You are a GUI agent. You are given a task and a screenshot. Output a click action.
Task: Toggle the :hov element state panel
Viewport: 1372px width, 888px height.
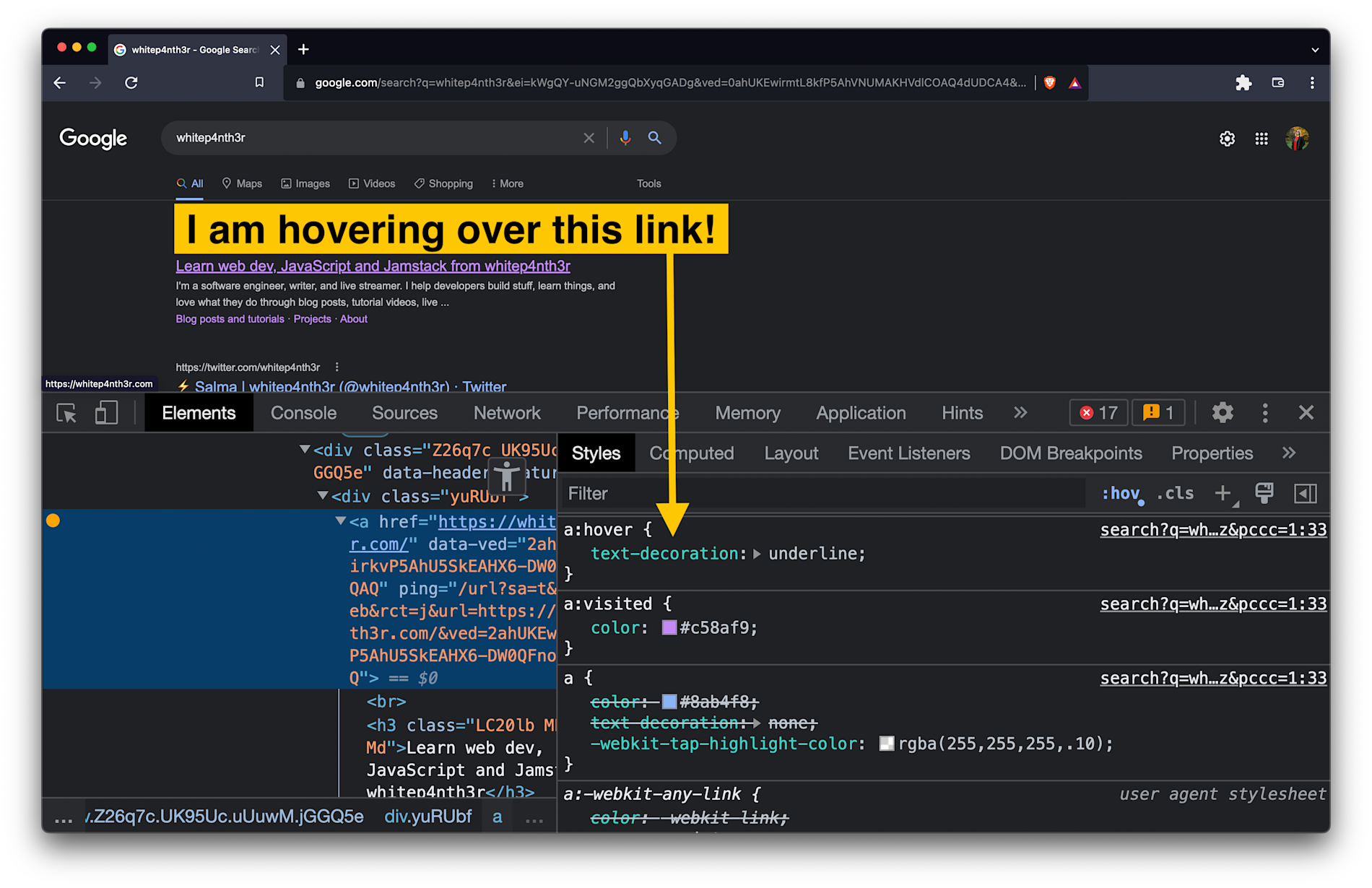pos(1121,493)
